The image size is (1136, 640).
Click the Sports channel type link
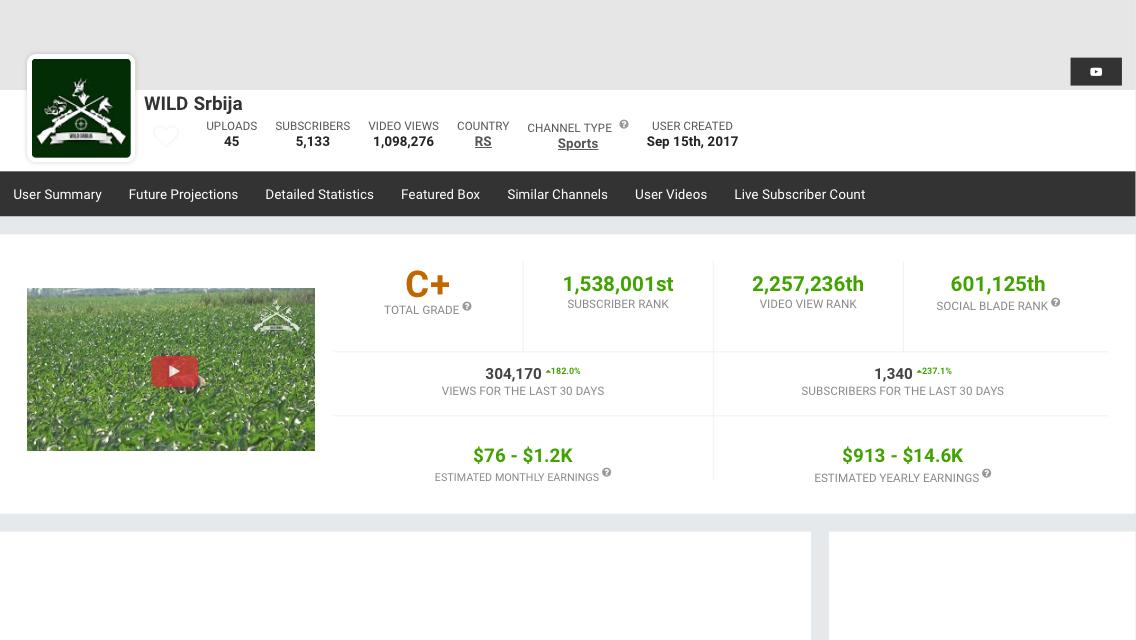577,144
